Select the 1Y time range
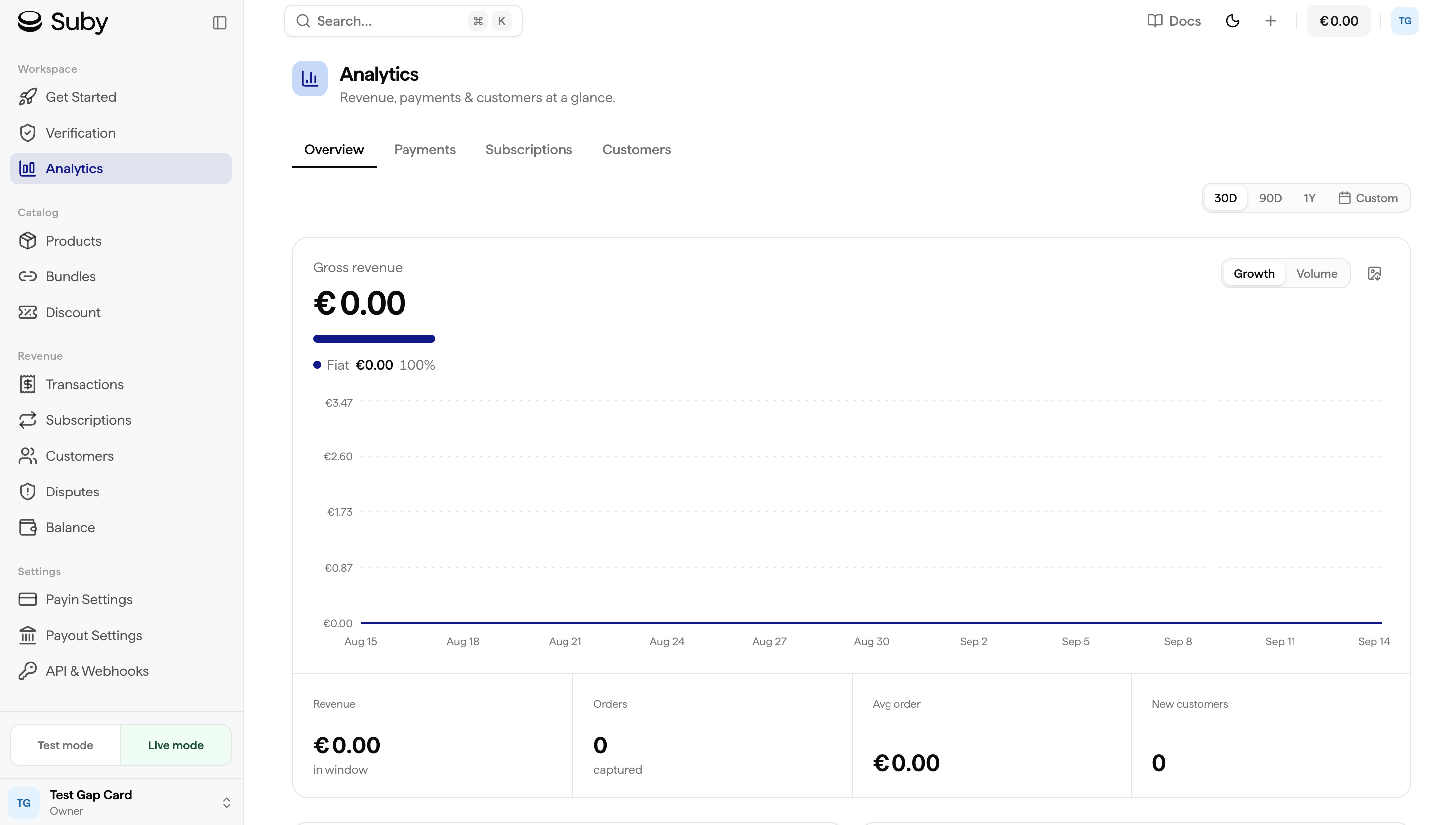This screenshot has height=825, width=1456. [1309, 198]
